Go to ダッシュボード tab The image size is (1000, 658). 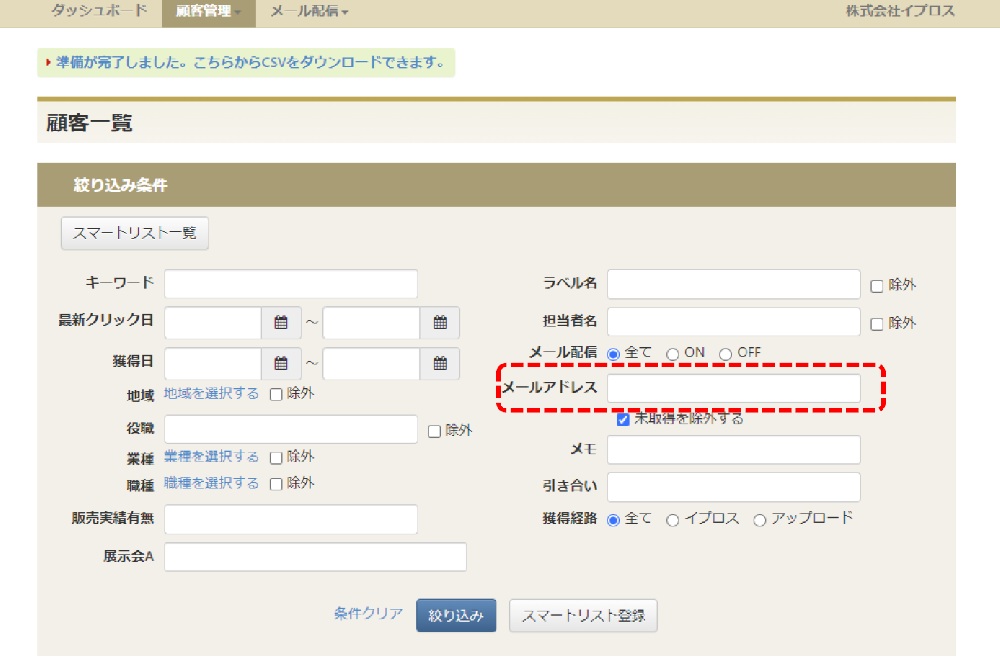click(99, 12)
